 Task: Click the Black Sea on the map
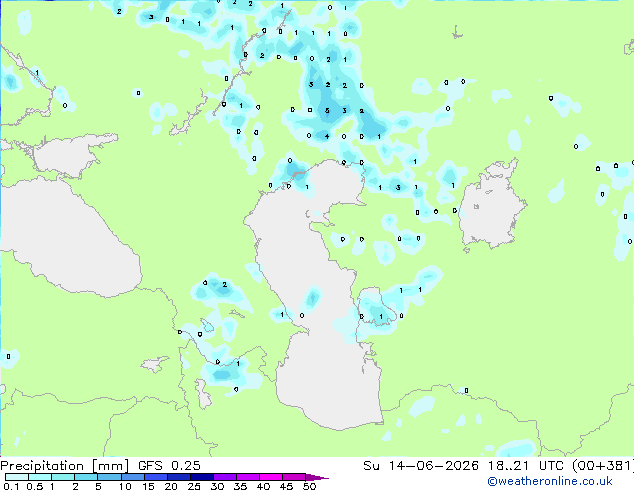(x=65, y=239)
